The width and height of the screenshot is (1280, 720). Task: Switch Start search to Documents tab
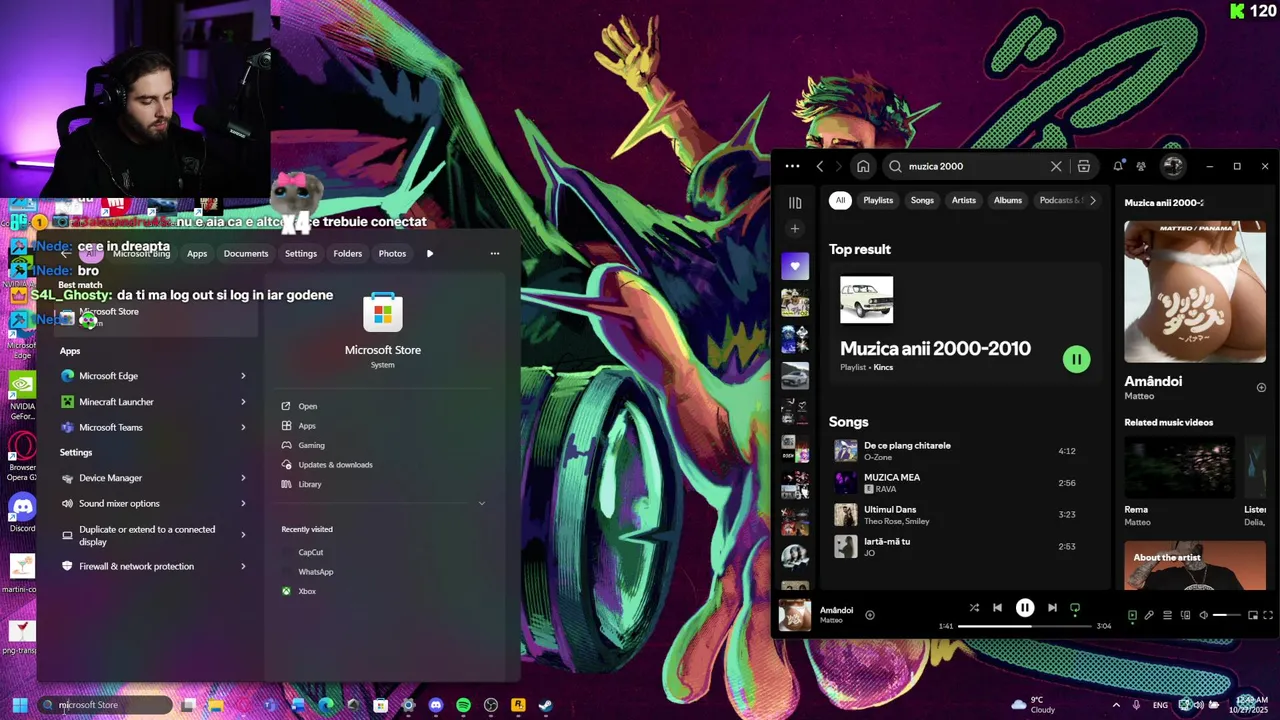tap(246, 254)
